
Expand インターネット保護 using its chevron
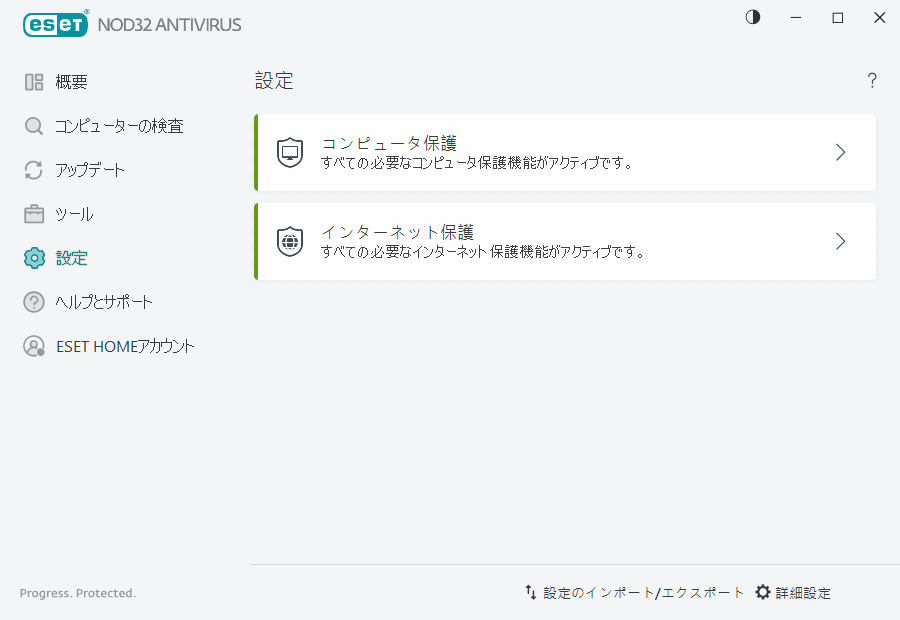(840, 241)
